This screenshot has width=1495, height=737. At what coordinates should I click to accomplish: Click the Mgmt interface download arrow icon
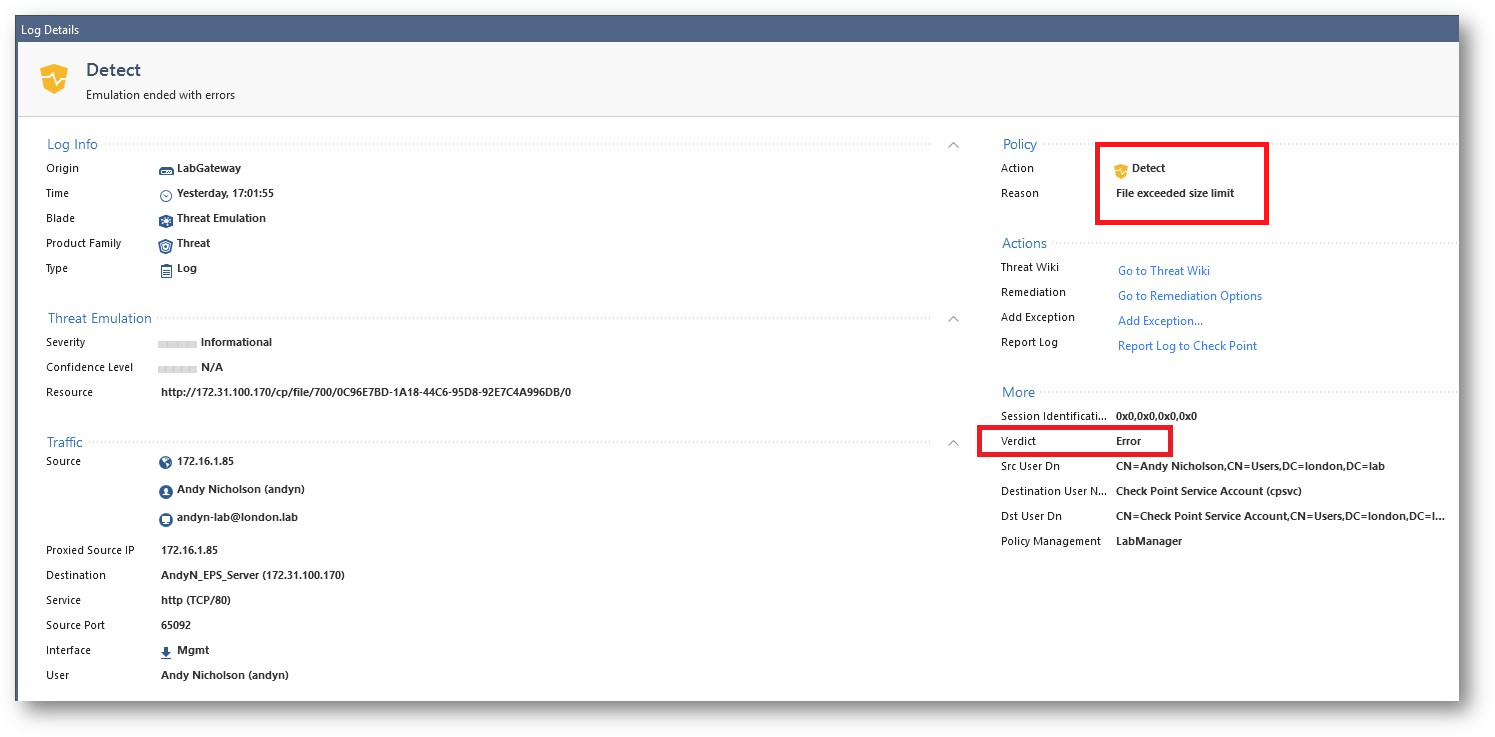[166, 652]
